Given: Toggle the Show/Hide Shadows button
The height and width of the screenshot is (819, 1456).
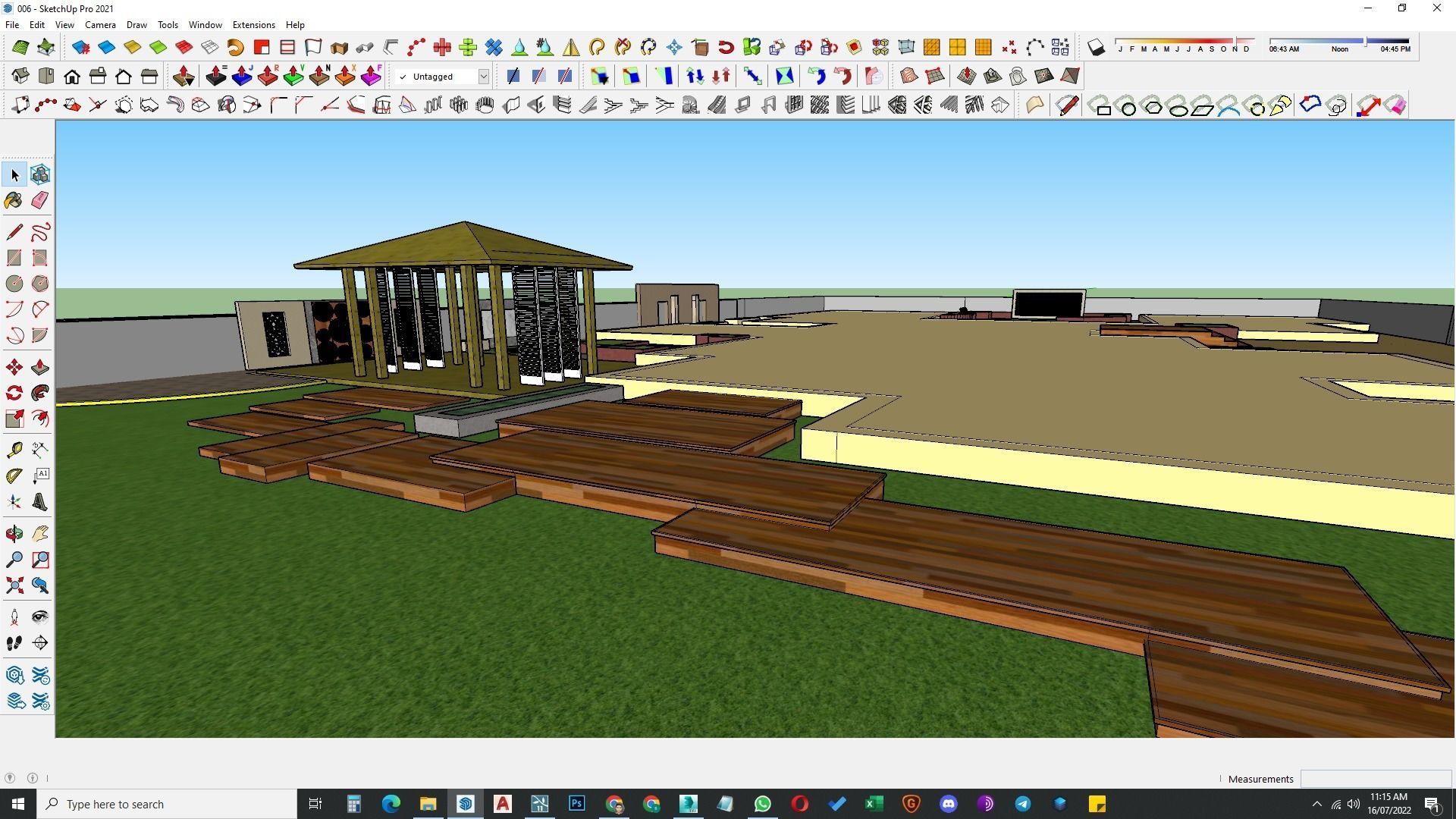Looking at the screenshot, I should coord(1096,48).
